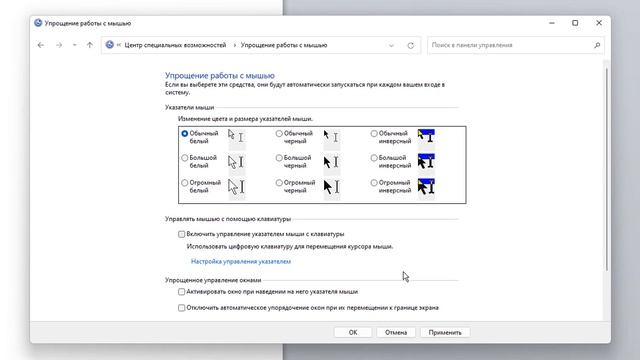640x360 pixels.
Task: Click the «Отмена» button
Action: [396, 333]
